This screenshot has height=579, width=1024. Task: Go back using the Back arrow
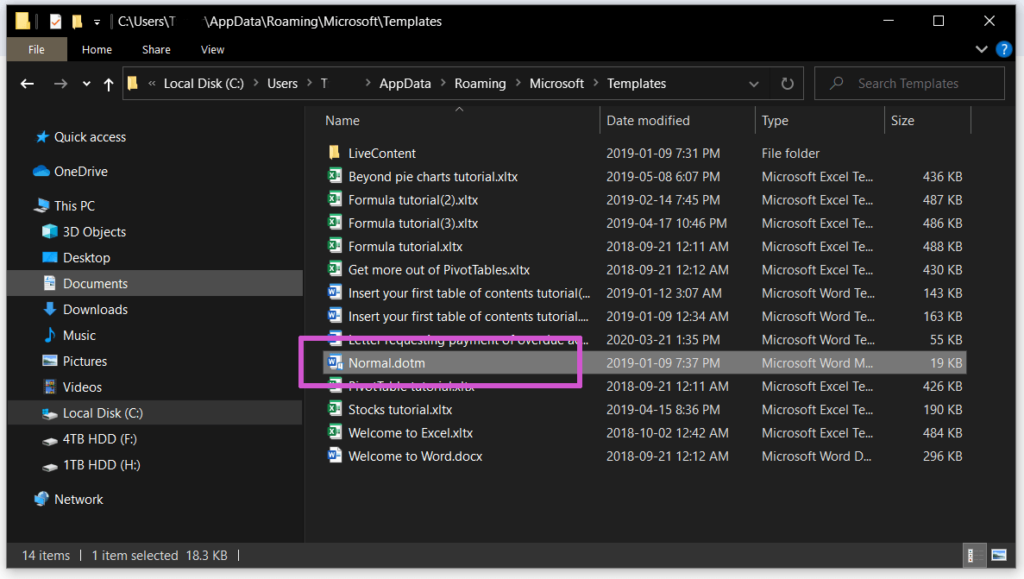point(27,84)
